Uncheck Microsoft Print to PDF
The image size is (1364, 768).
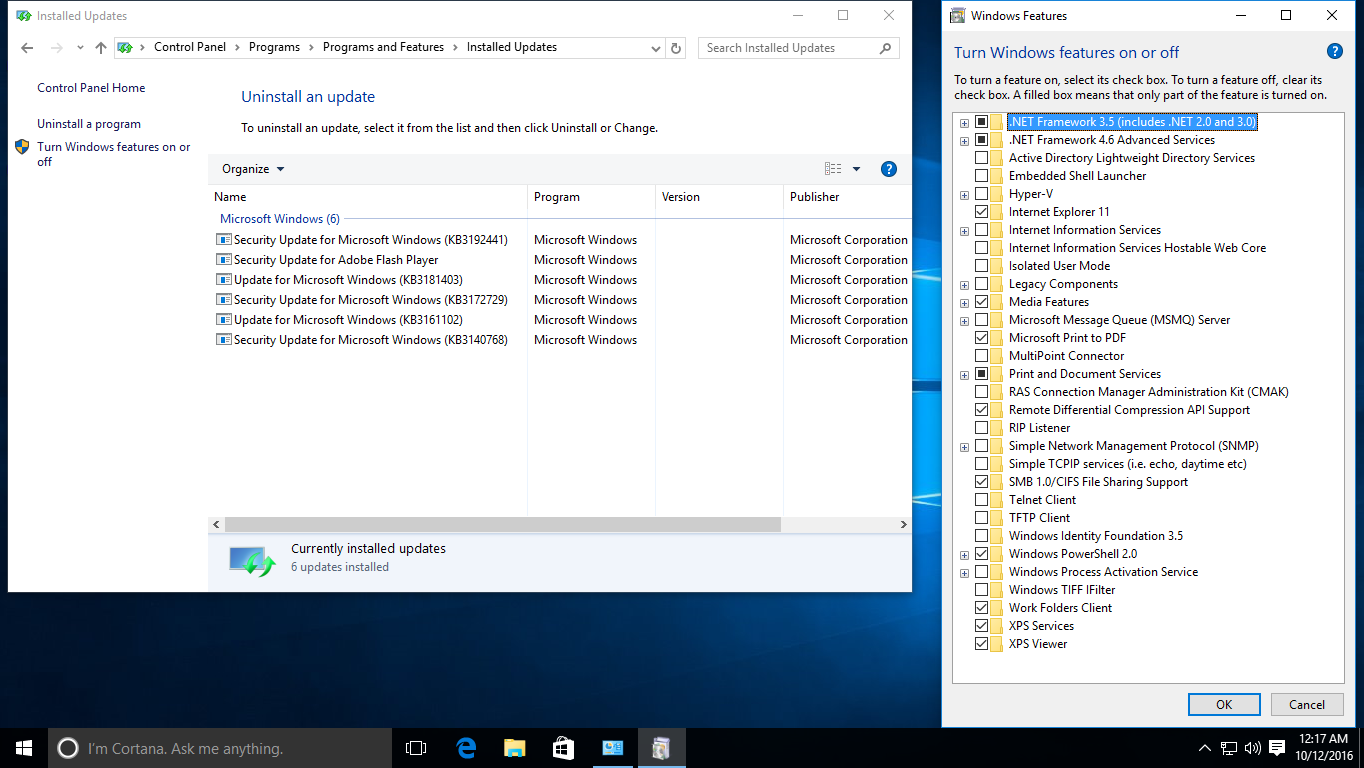[981, 338]
